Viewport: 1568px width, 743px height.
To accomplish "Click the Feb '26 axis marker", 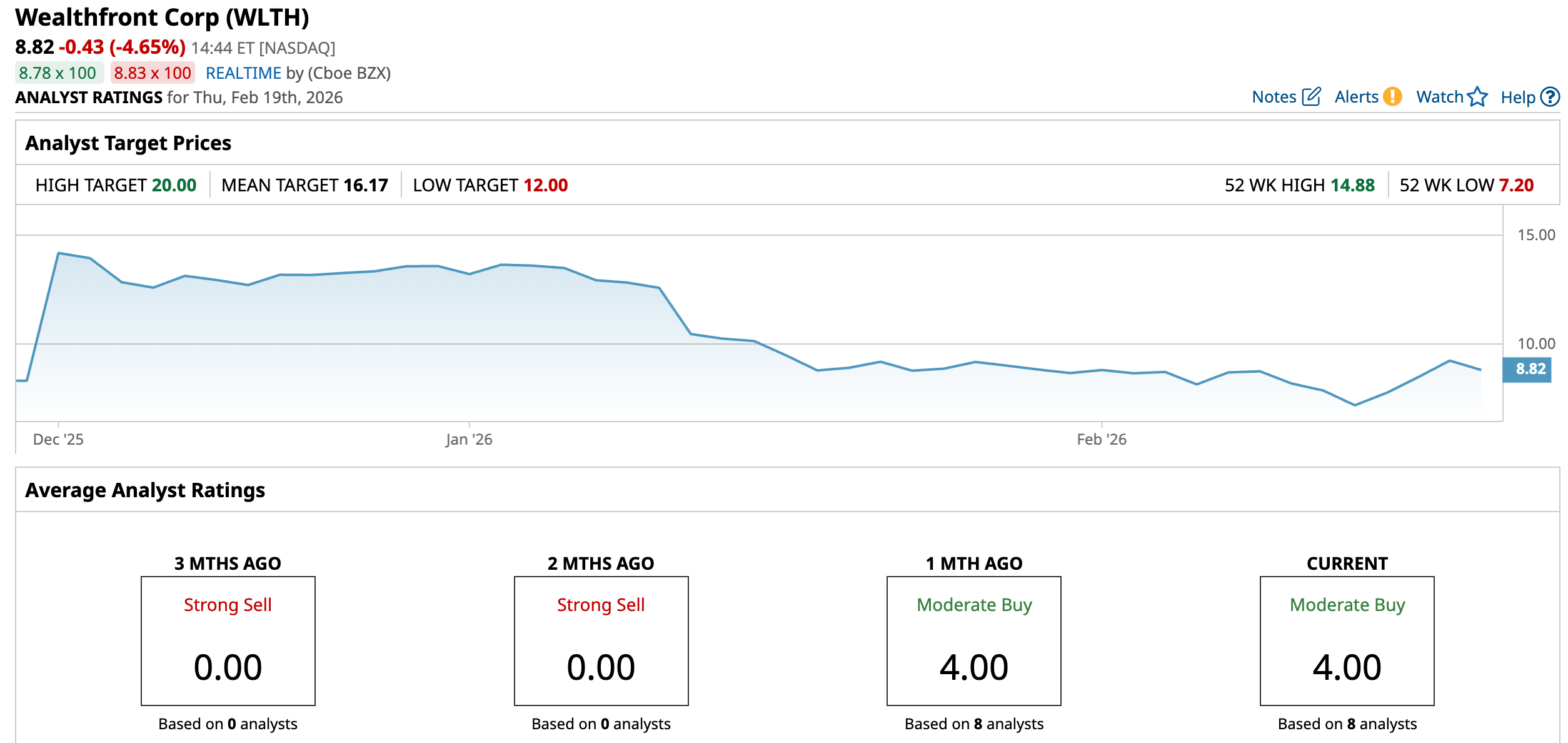I will coord(1101,439).
